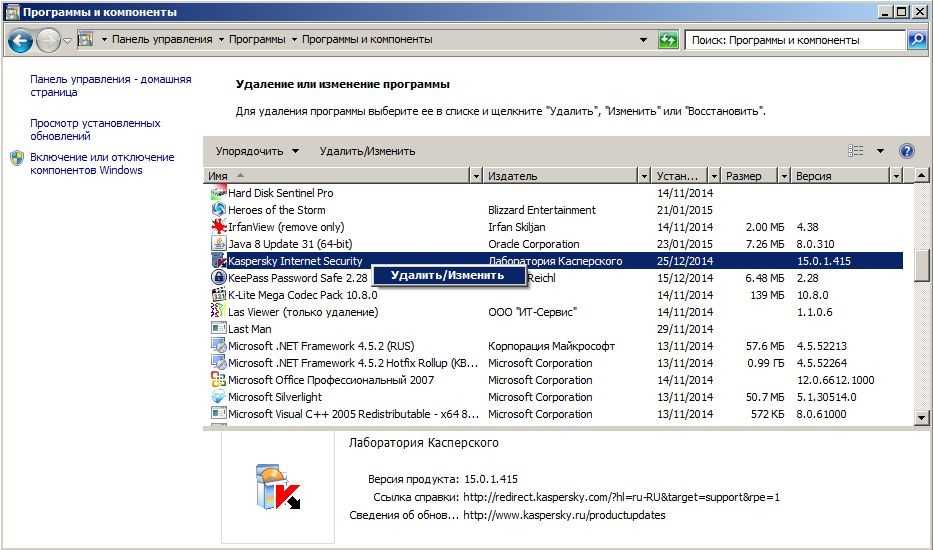Screen dimensions: 933x550
Task: Open the 'Упорядочить' dropdown menu
Action: [x=257, y=151]
